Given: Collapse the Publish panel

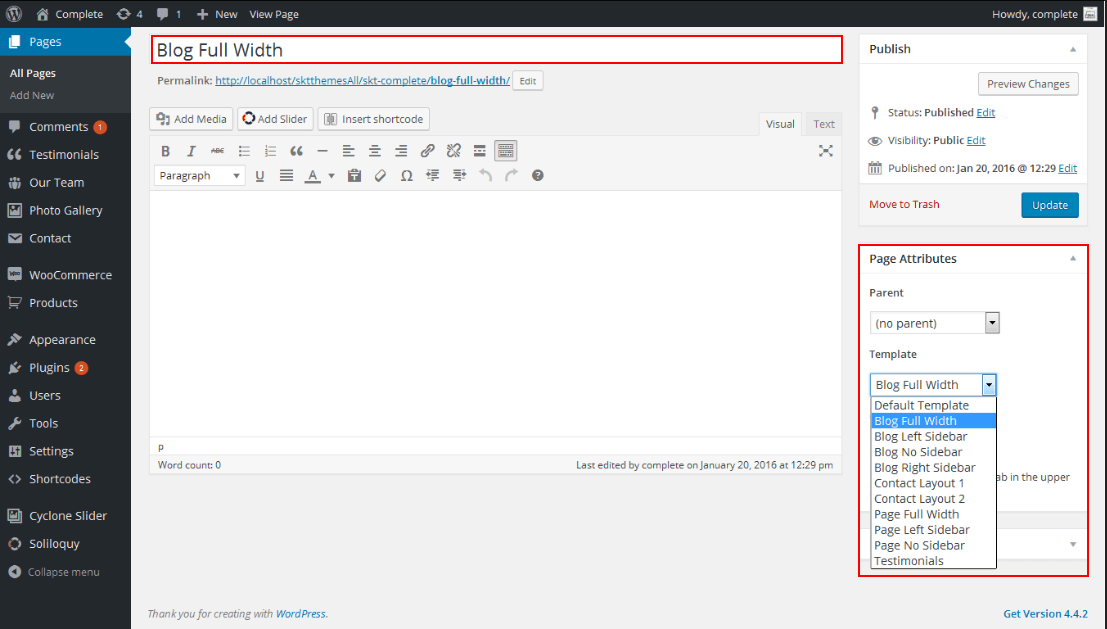Looking at the screenshot, I should 1073,49.
